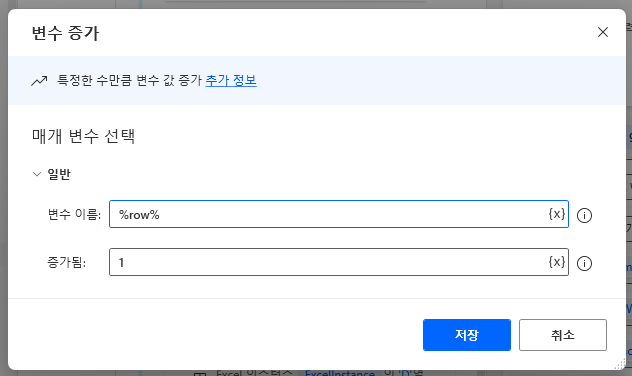Open the 추가 정보 link
The height and width of the screenshot is (376, 632).
pyautogui.click(x=231, y=80)
